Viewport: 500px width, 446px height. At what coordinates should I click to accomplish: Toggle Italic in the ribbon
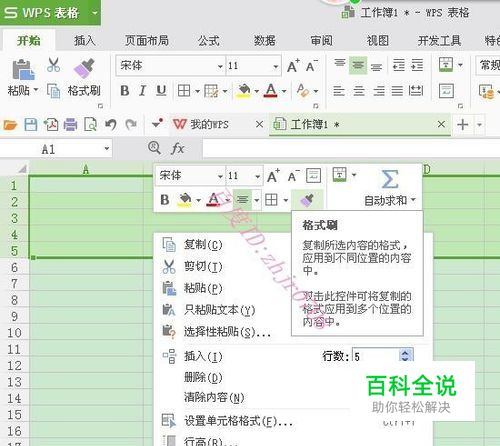[x=143, y=91]
